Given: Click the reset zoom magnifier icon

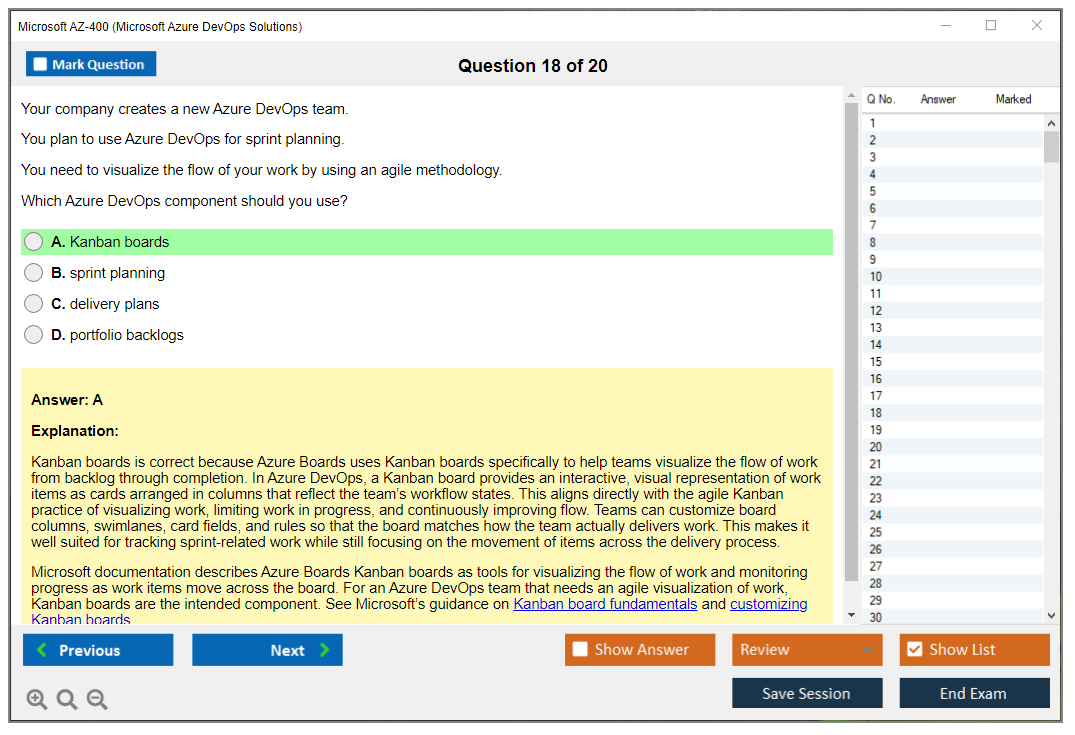Looking at the screenshot, I should (67, 699).
